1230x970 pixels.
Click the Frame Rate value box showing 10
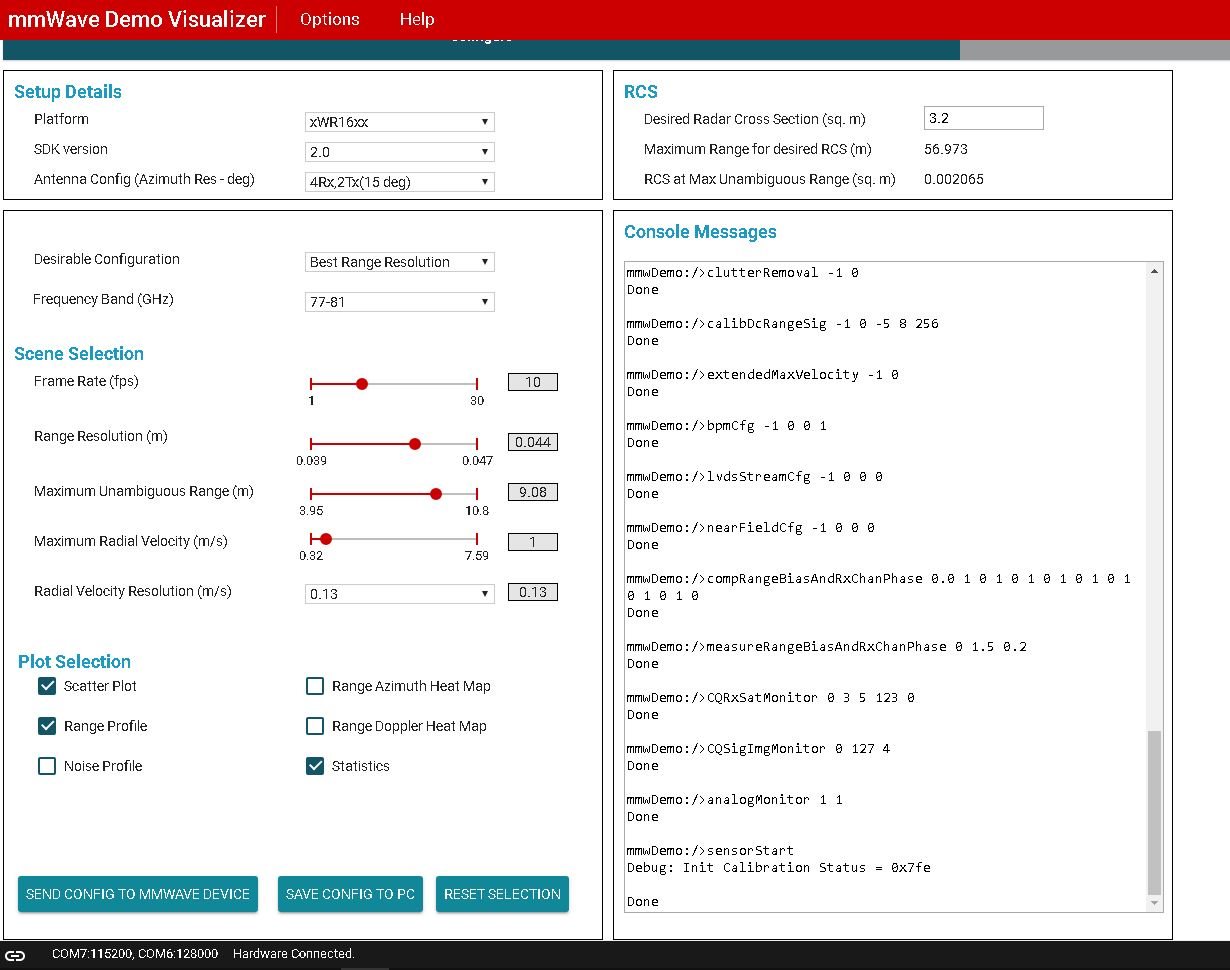tap(533, 382)
